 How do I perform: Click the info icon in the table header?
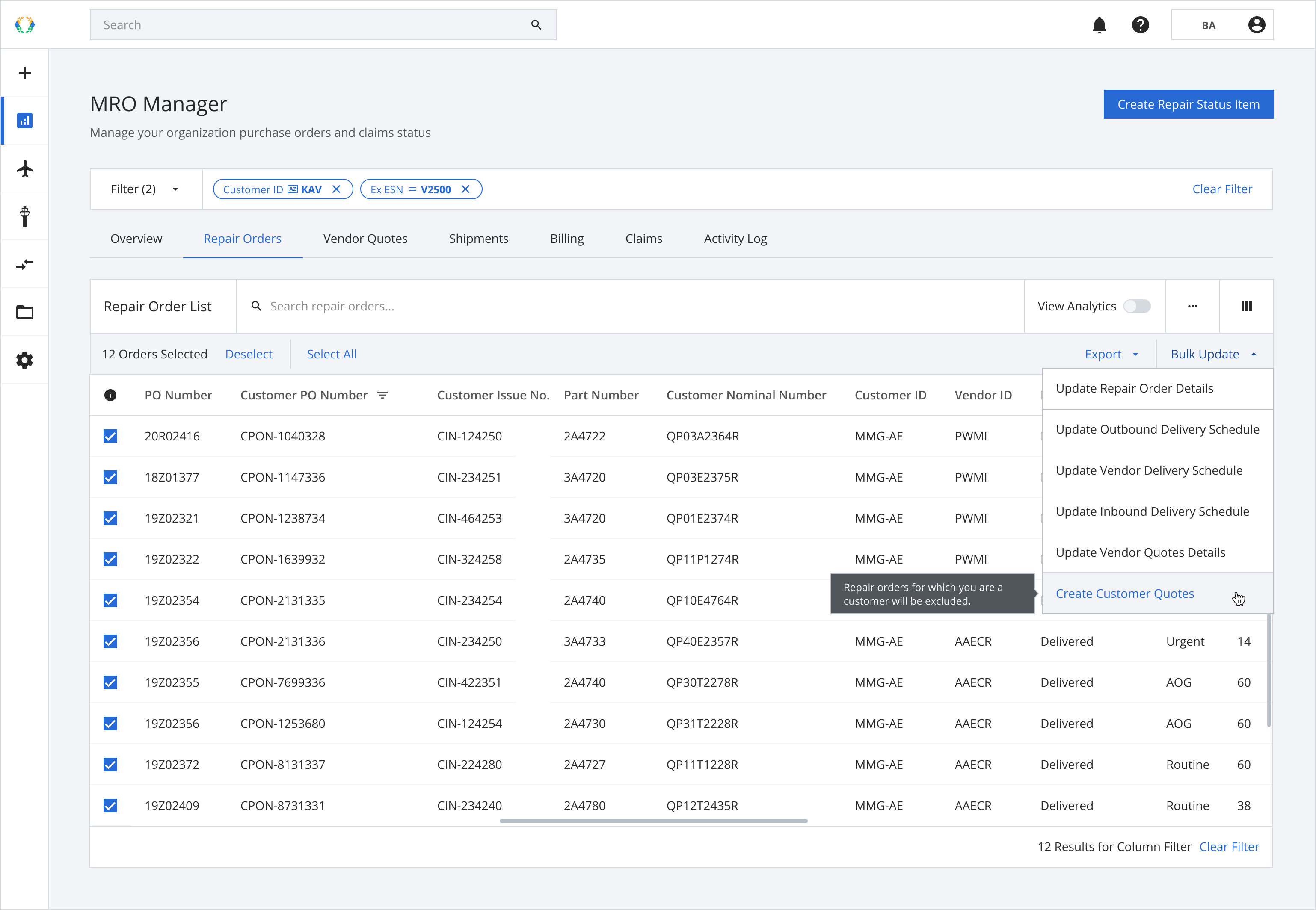[111, 395]
